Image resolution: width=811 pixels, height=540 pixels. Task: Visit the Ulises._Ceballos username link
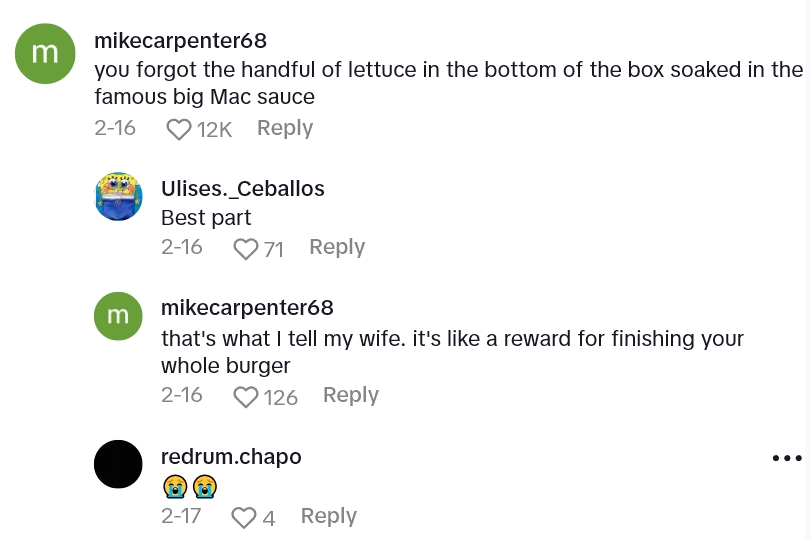click(x=243, y=189)
